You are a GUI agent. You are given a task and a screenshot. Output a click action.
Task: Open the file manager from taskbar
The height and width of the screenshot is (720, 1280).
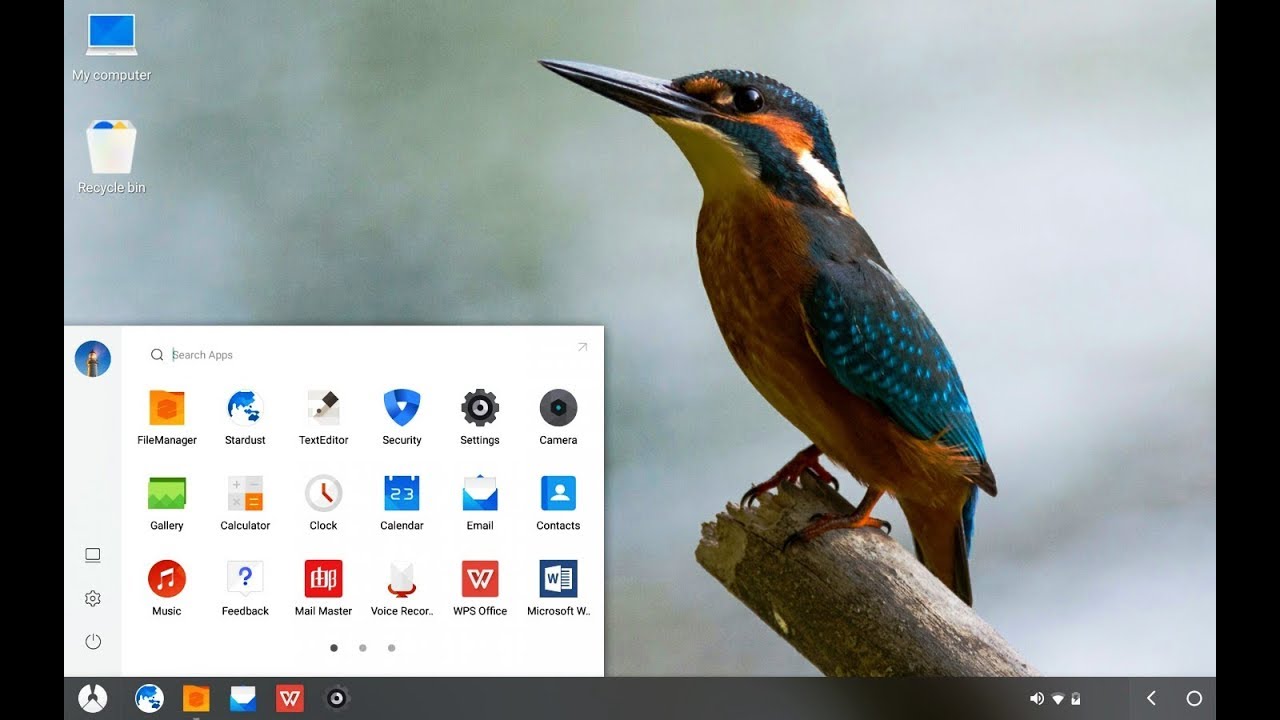tap(196, 698)
